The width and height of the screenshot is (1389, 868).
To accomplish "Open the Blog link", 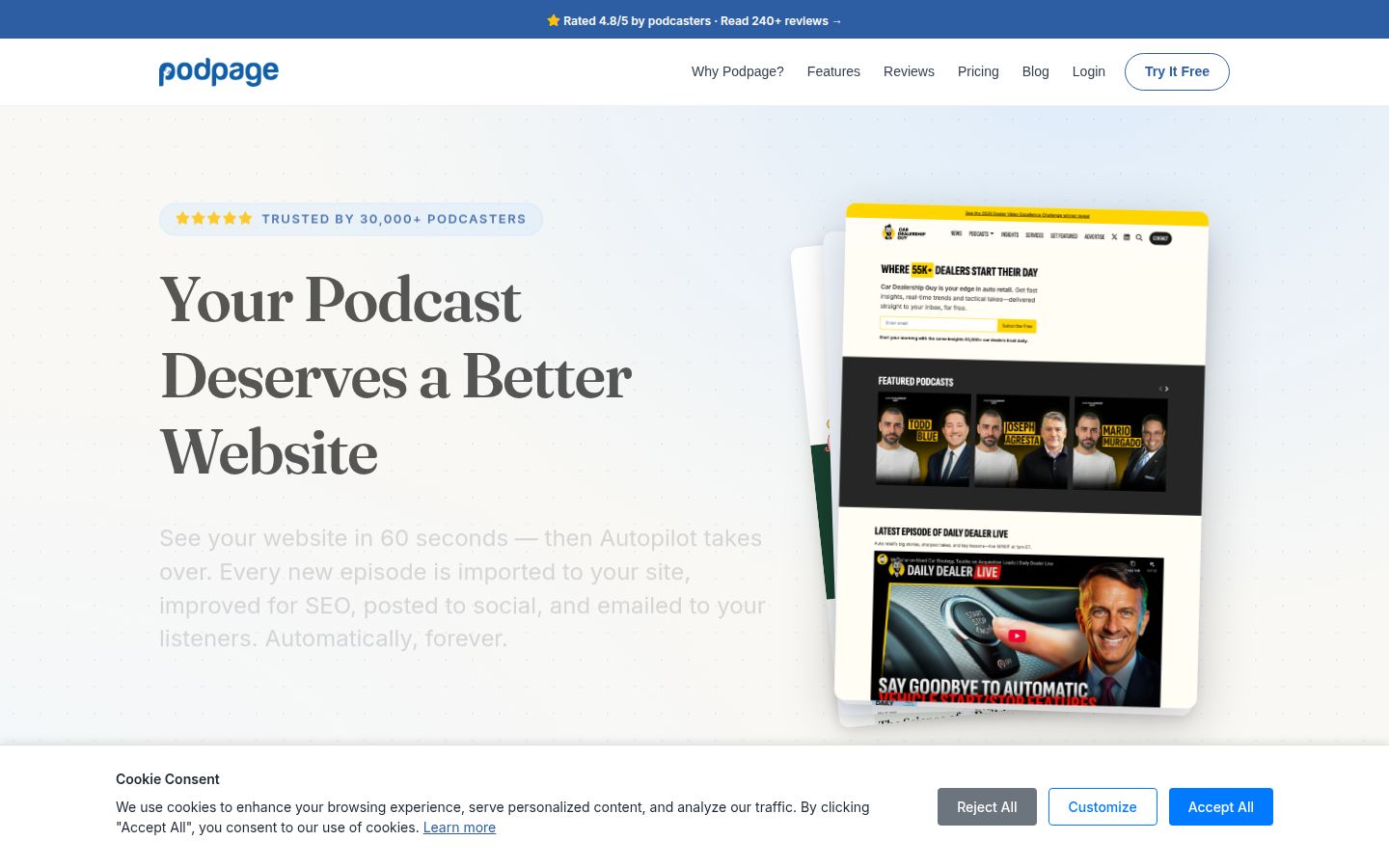I will point(1035,71).
